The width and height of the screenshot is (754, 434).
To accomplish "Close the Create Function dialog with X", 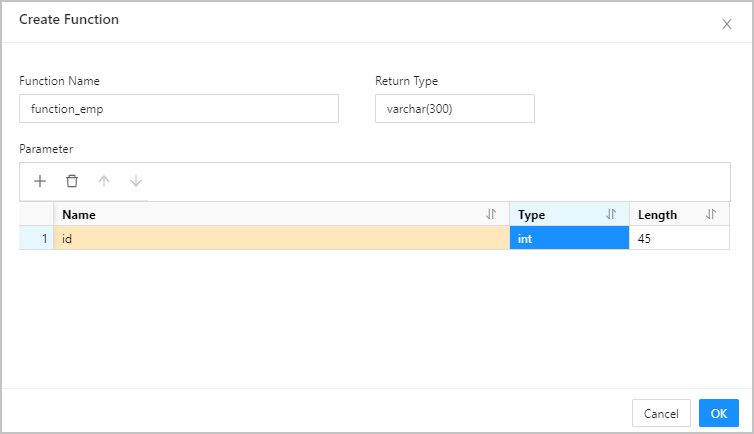I will 727,24.
